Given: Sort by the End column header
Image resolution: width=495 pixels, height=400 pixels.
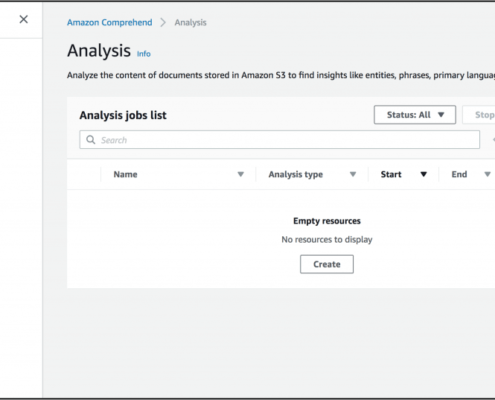Looking at the screenshot, I should pos(459,174).
